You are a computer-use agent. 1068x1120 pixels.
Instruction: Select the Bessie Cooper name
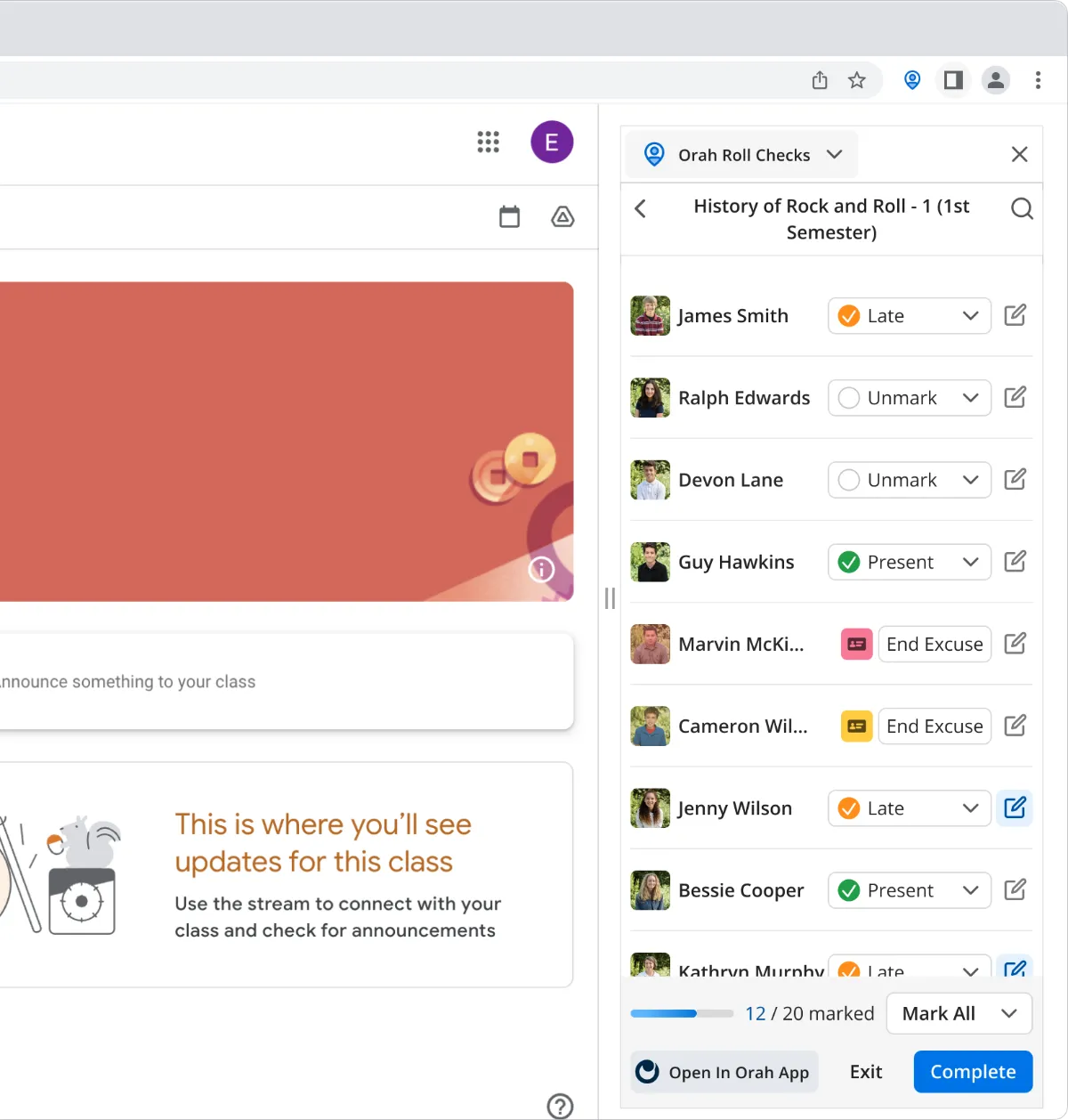740,890
